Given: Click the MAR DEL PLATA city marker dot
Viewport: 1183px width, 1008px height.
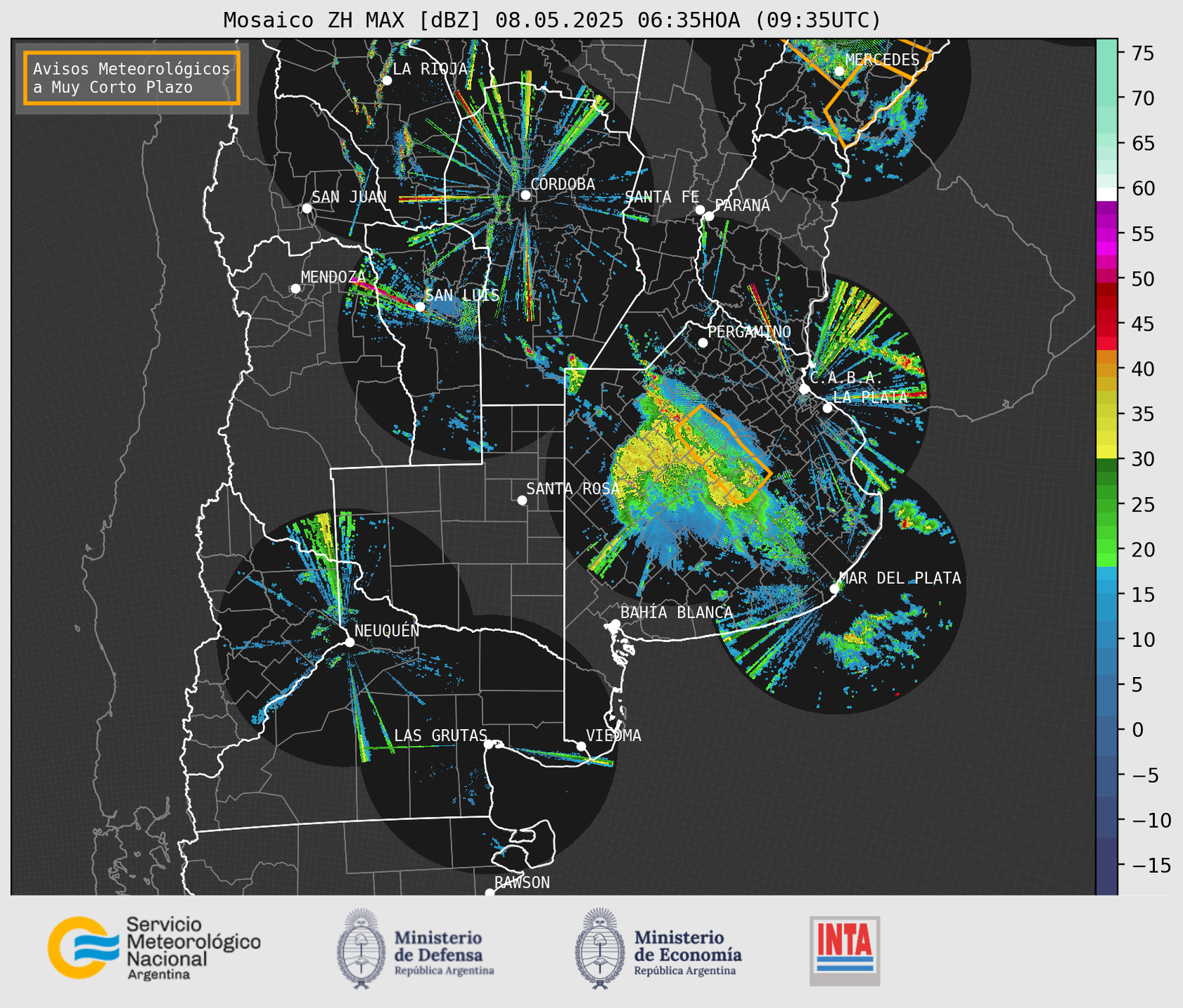Looking at the screenshot, I should [834, 589].
